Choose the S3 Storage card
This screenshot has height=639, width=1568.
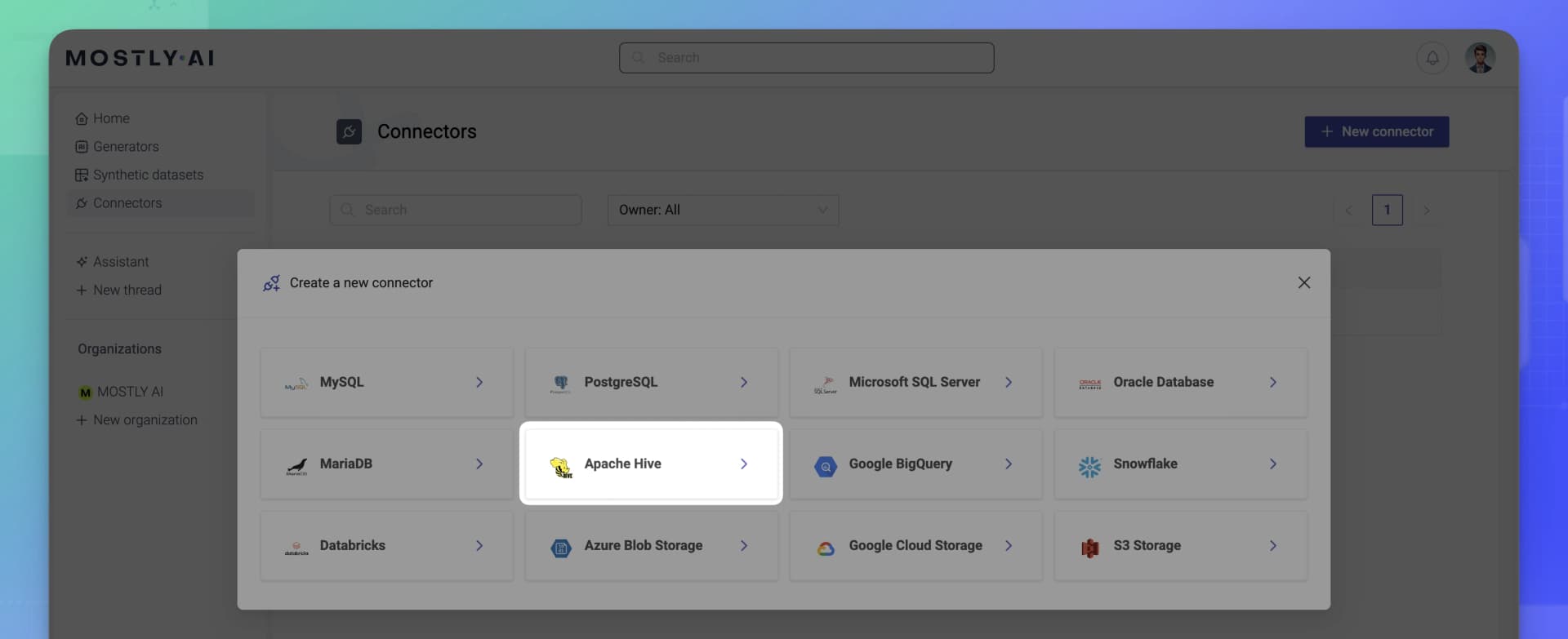coord(1181,546)
